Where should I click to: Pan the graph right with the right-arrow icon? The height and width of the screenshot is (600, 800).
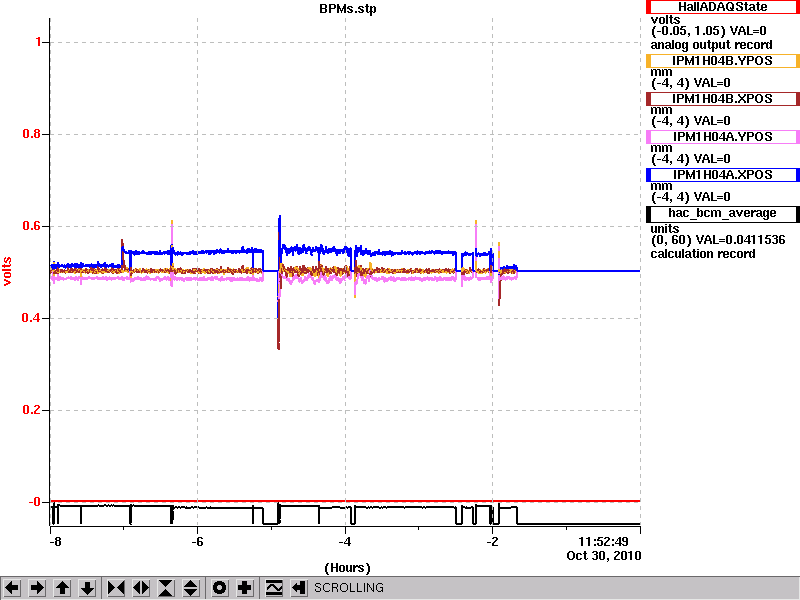click(x=37, y=588)
